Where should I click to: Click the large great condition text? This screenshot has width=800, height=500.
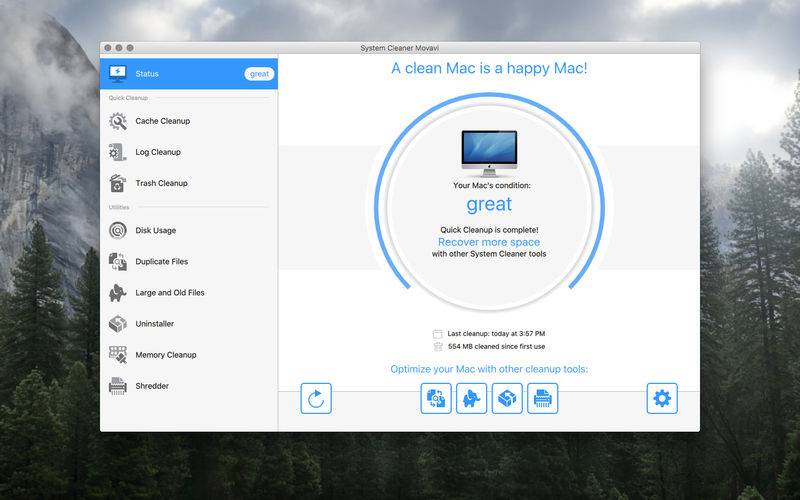point(489,205)
